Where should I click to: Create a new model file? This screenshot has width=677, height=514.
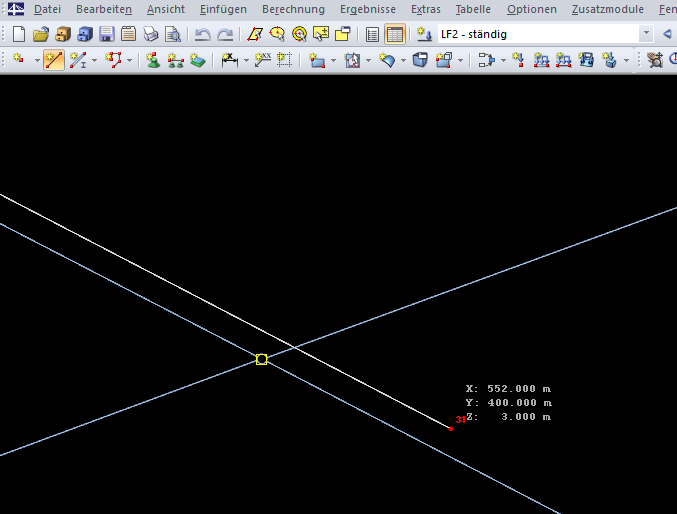(x=19, y=34)
